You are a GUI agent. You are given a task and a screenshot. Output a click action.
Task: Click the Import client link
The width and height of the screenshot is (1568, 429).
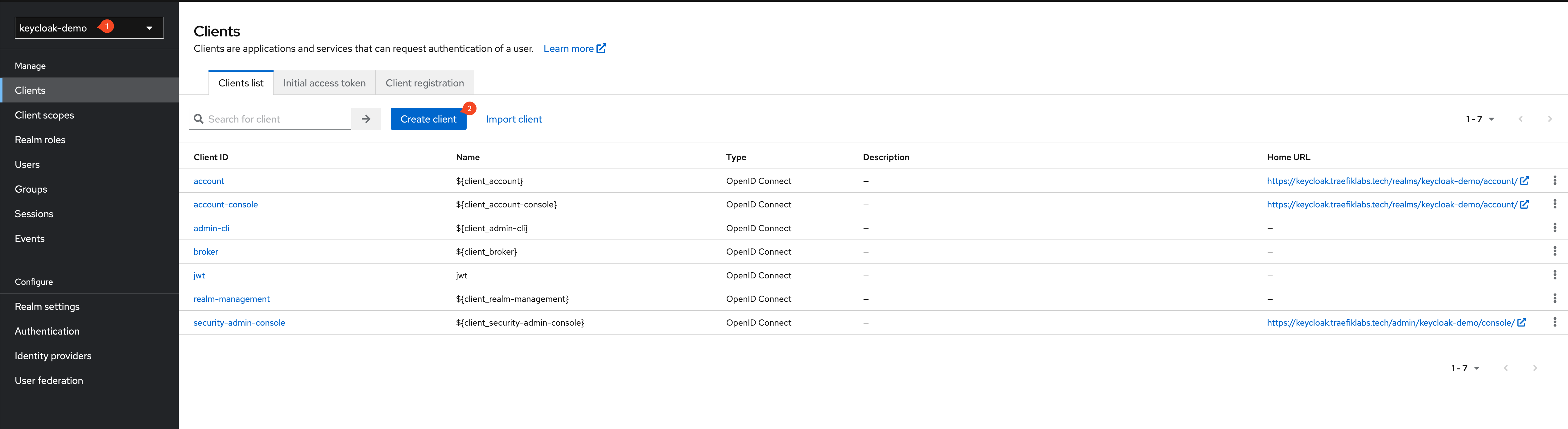513,119
